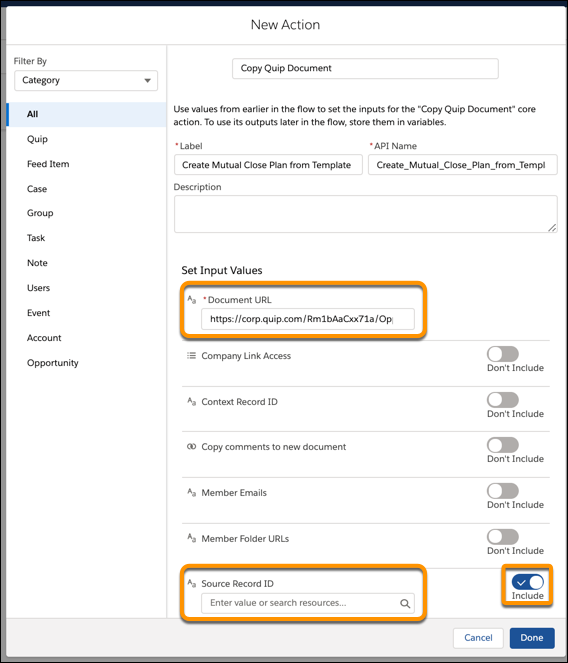Click the Description text area
The image size is (568, 663).
[x=365, y=214]
